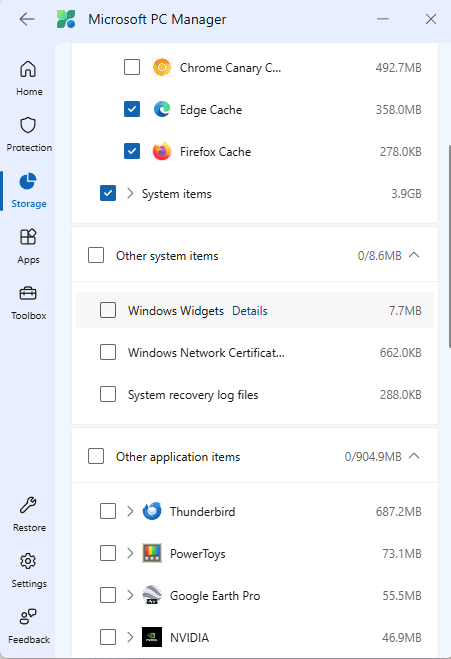Viewport: 451px width, 659px height.
Task: Open the Settings gear icon
Action: 28,561
